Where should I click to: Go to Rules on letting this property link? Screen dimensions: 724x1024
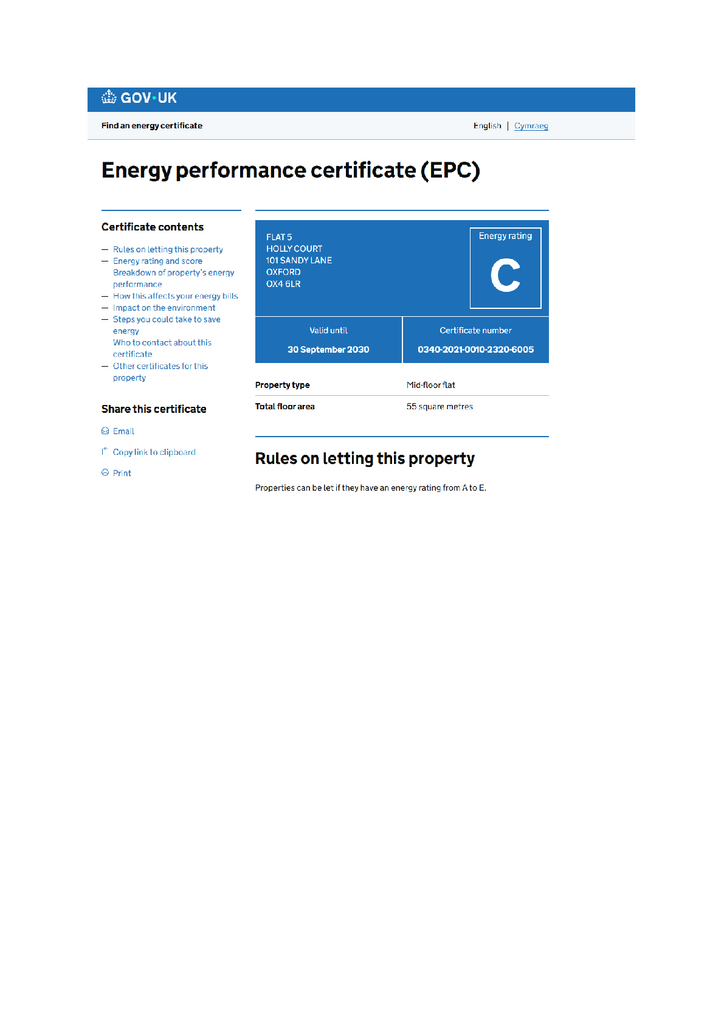(168, 249)
